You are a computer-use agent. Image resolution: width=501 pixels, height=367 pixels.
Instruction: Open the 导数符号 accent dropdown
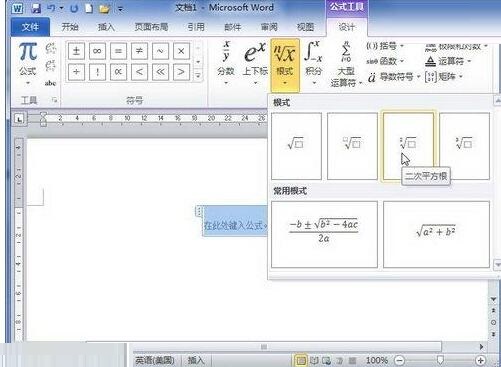394,77
